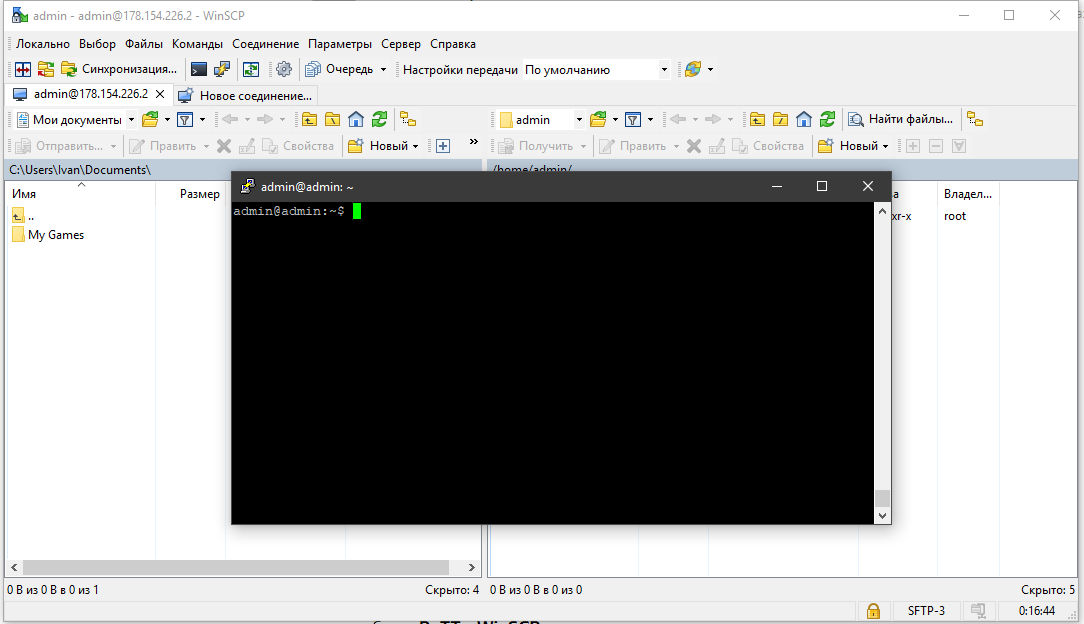Open the admin remote directory dropdown
This screenshot has height=624, width=1084.
pyautogui.click(x=541, y=120)
